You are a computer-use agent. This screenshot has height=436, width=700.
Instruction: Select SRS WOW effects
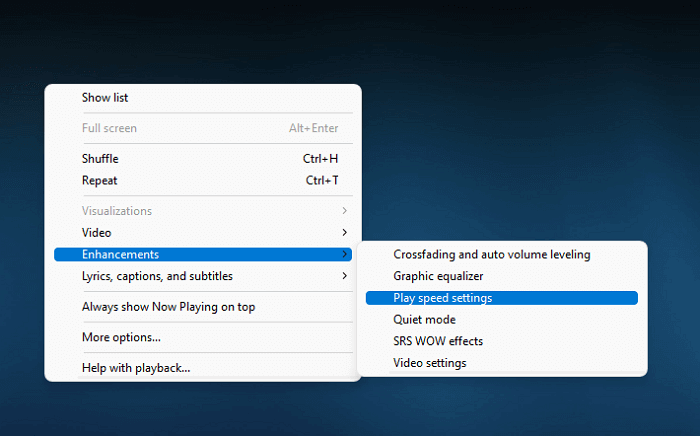click(x=438, y=341)
